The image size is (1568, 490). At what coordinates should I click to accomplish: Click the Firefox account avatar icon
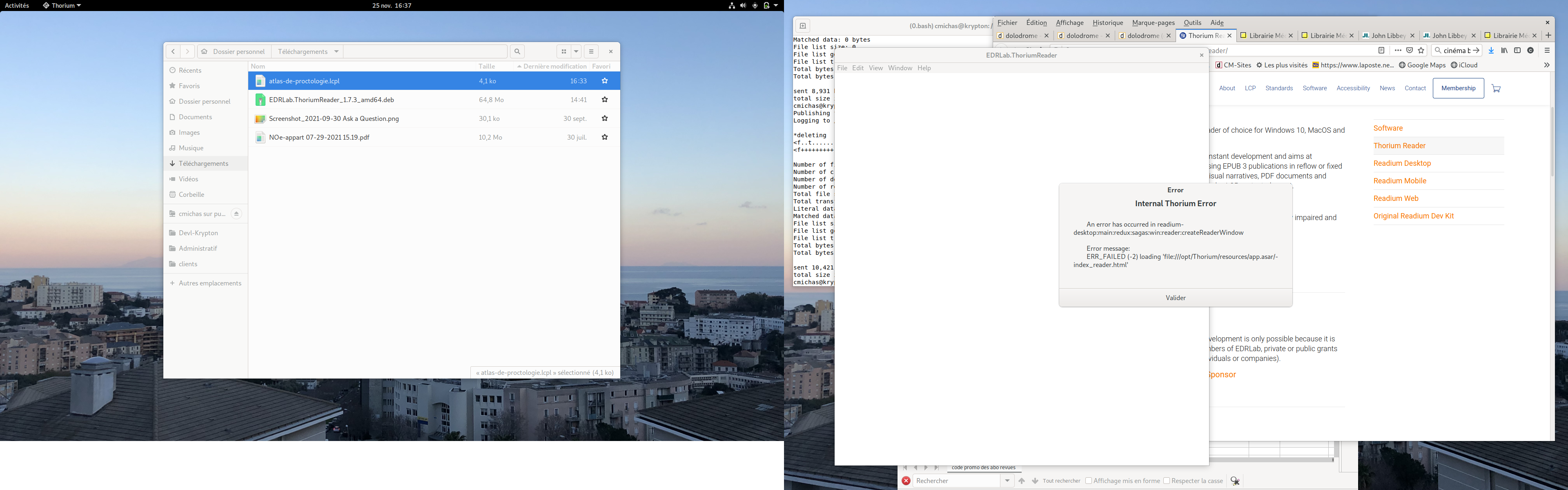coord(1532,51)
